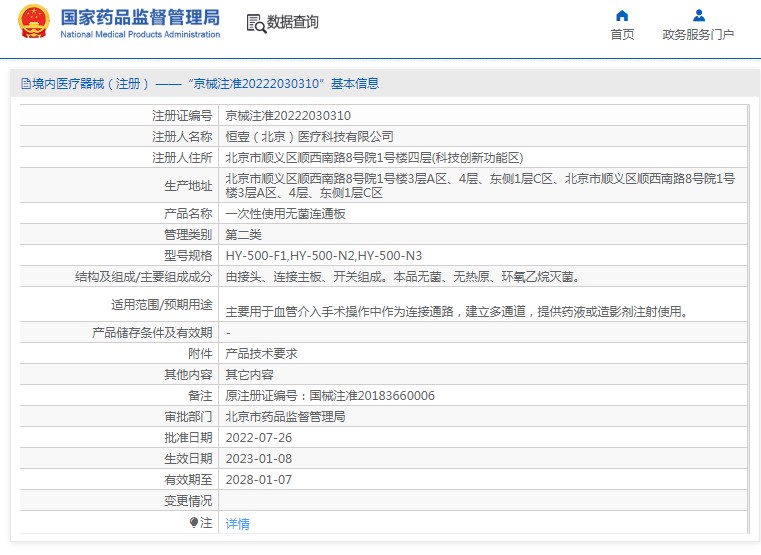Click the 北京市药品监督管理局 approval department
This screenshot has width=761, height=555.
pyautogui.click(x=285, y=417)
